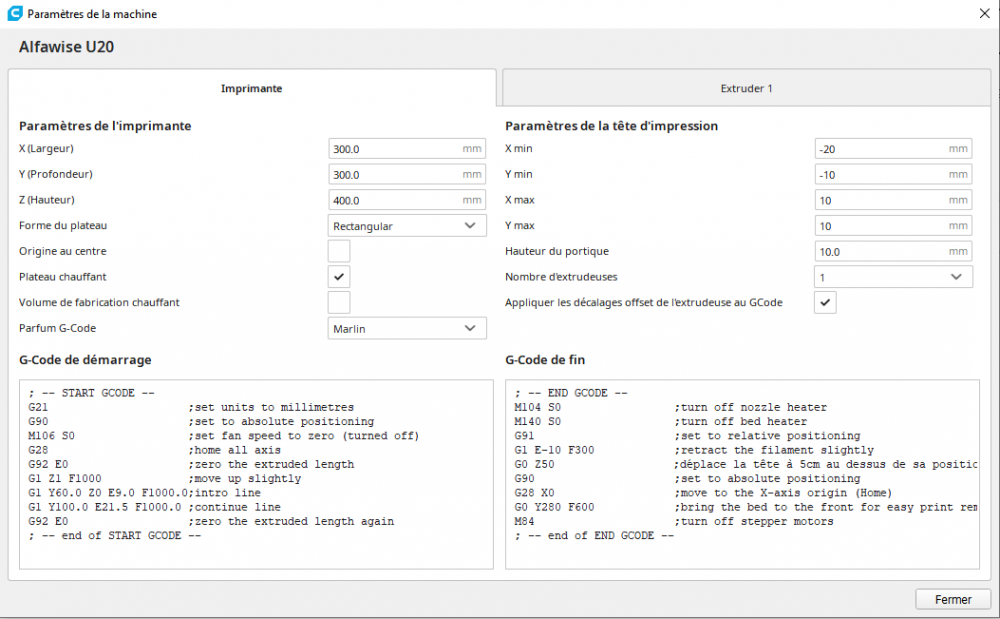Click the 'G1 E-10 F300' retract line
Screen dimensions: 1000x619
coord(695,450)
